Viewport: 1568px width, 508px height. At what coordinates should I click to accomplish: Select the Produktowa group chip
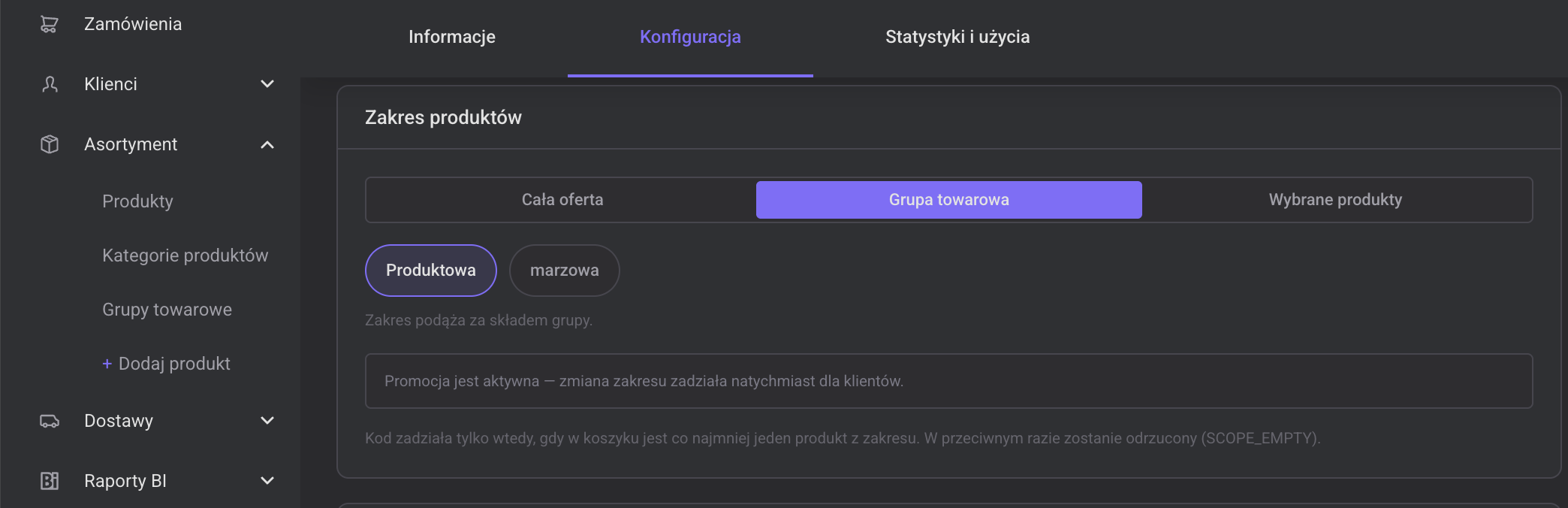pos(431,271)
